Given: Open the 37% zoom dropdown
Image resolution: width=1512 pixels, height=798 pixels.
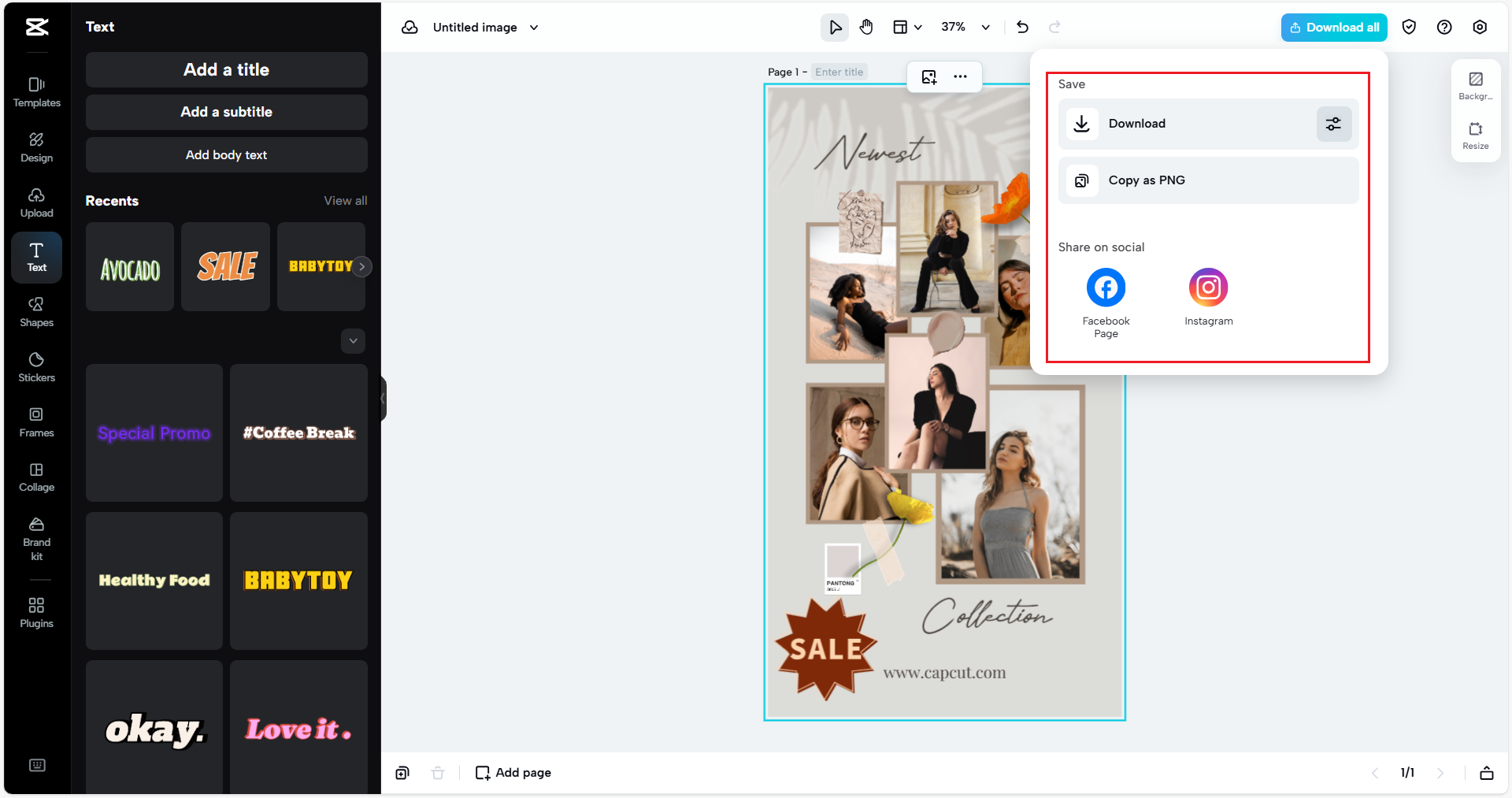Looking at the screenshot, I should click(x=965, y=28).
